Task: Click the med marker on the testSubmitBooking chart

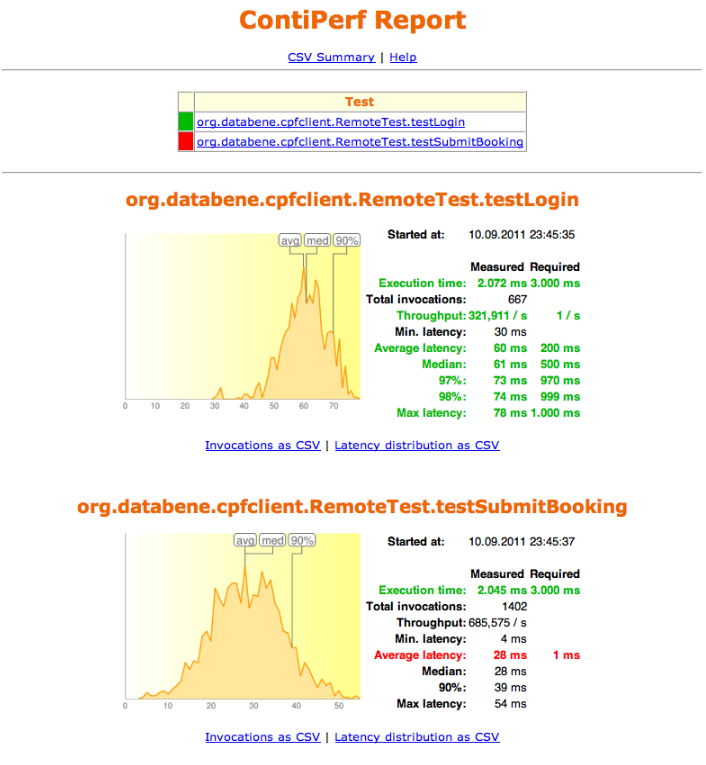Action: pyautogui.click(x=273, y=540)
